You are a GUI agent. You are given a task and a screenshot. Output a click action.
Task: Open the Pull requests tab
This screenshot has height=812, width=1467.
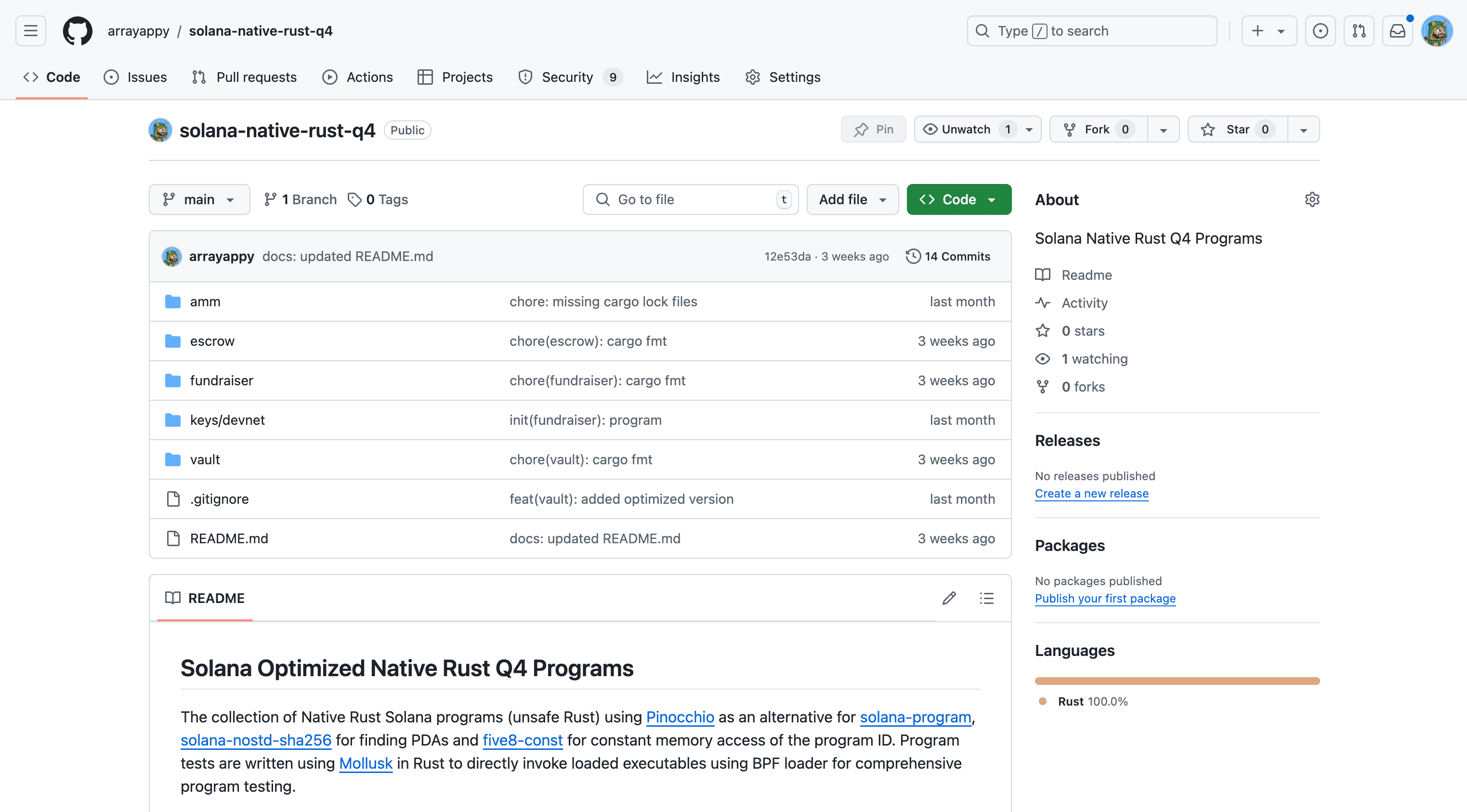(x=245, y=77)
